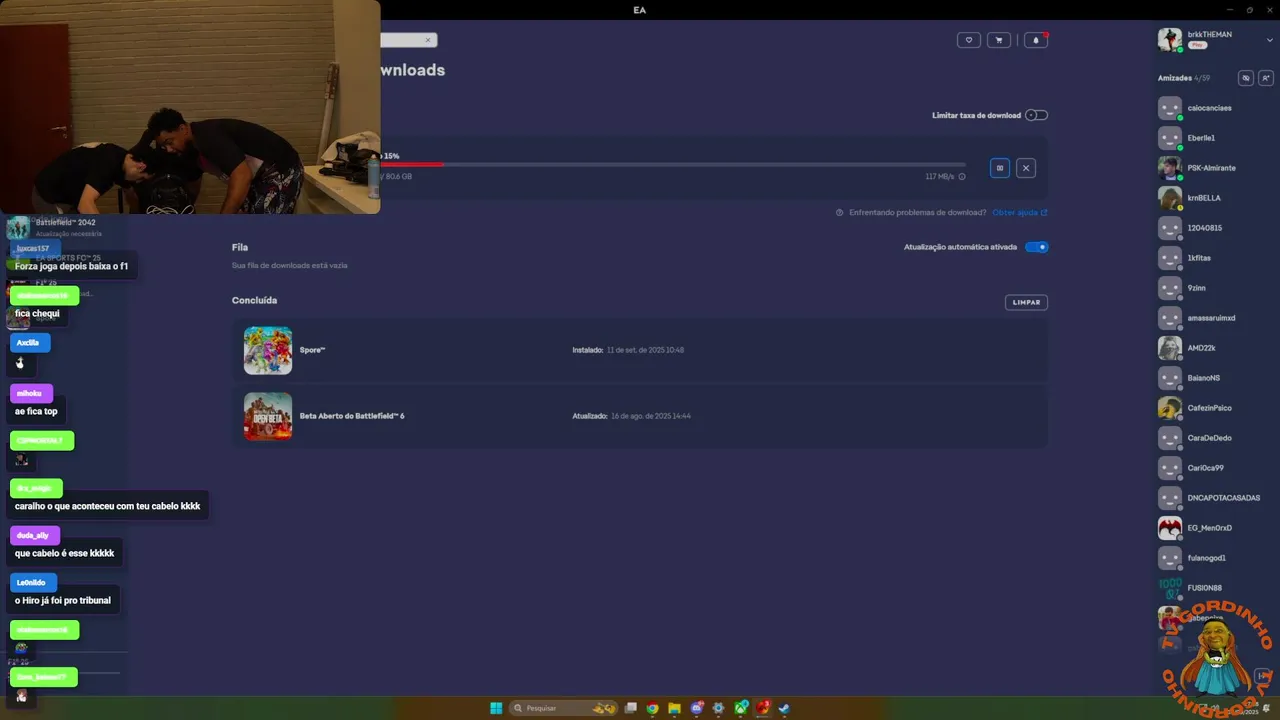The image size is (1280, 720).
Task: Click EG_Men0rxD friend avatar
Action: tap(1170, 528)
